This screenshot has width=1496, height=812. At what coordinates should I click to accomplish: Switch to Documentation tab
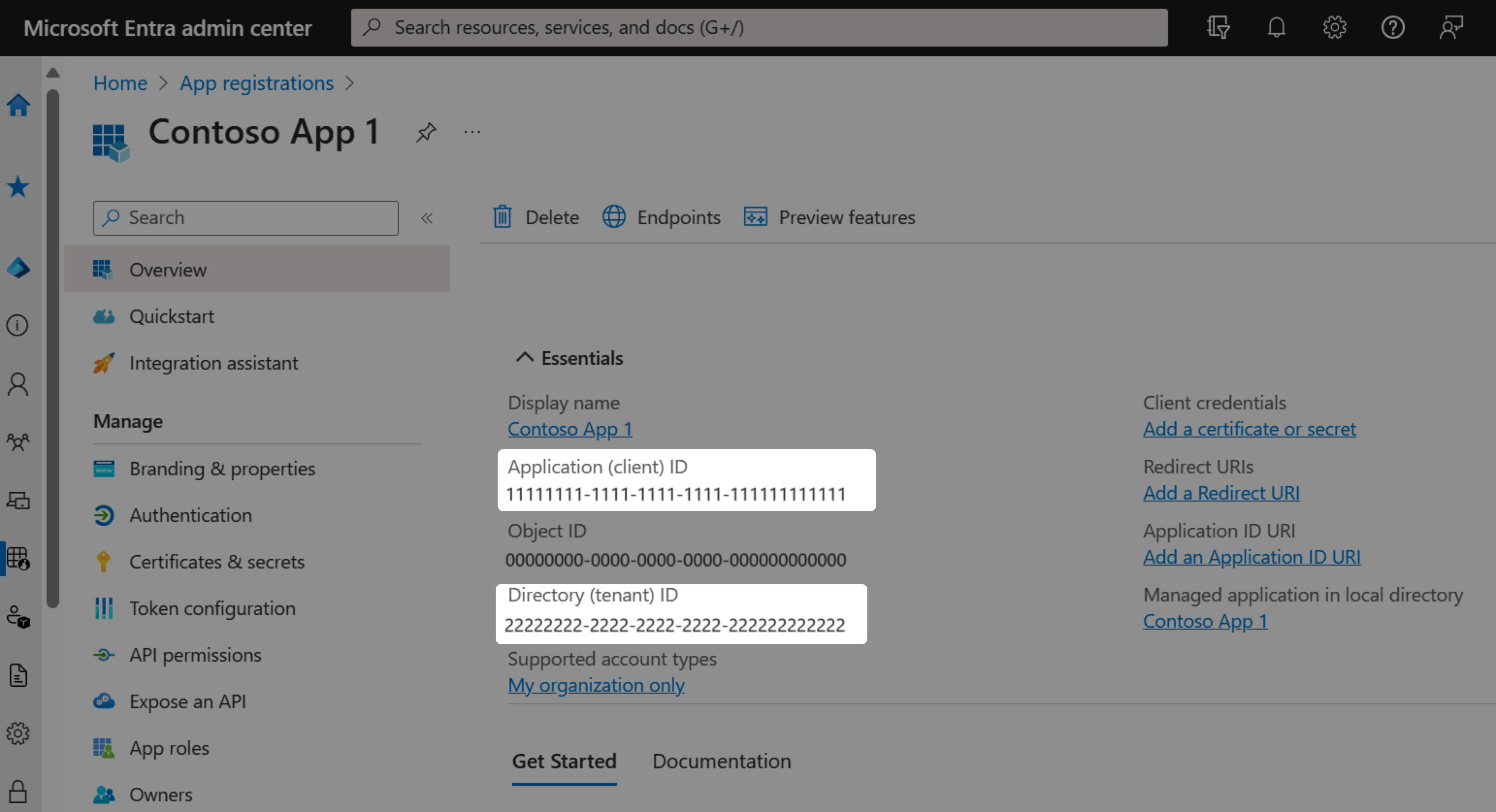(721, 762)
